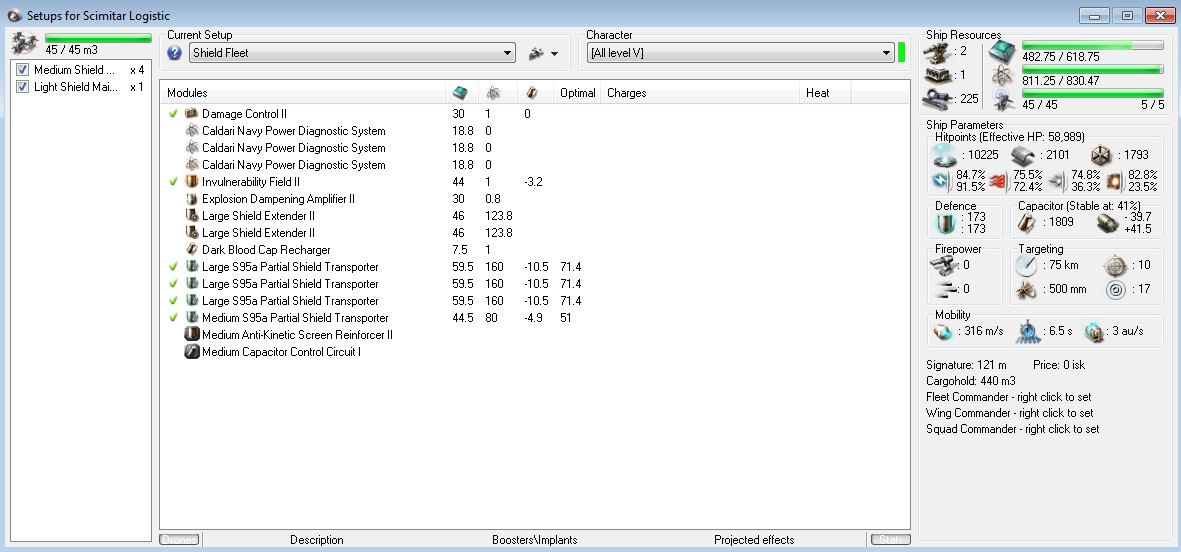Click the powergrid icon beside 811.25 / 830.47
This screenshot has width=1181, height=552.
[x=1002, y=75]
